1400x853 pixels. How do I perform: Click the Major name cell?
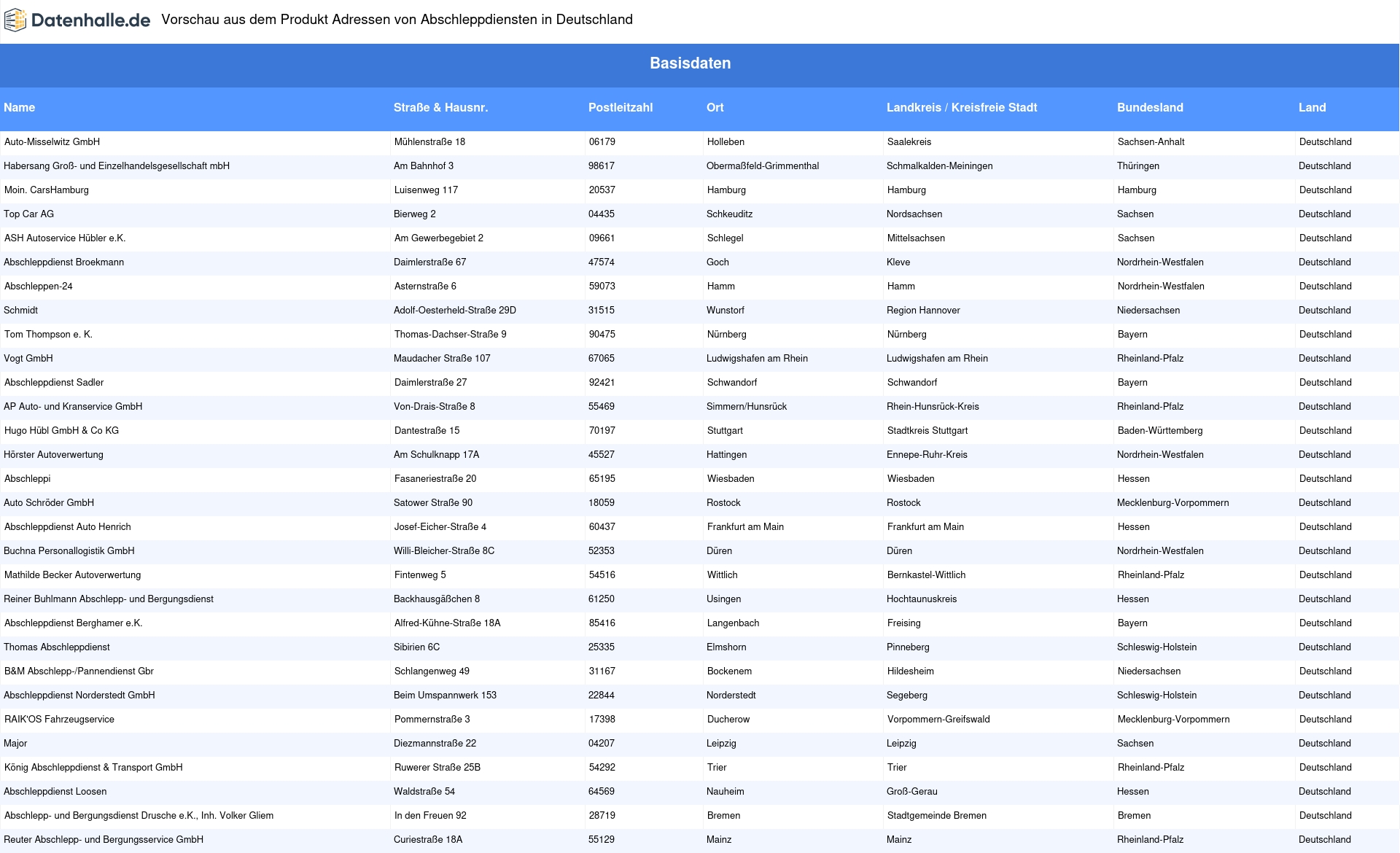[15, 744]
